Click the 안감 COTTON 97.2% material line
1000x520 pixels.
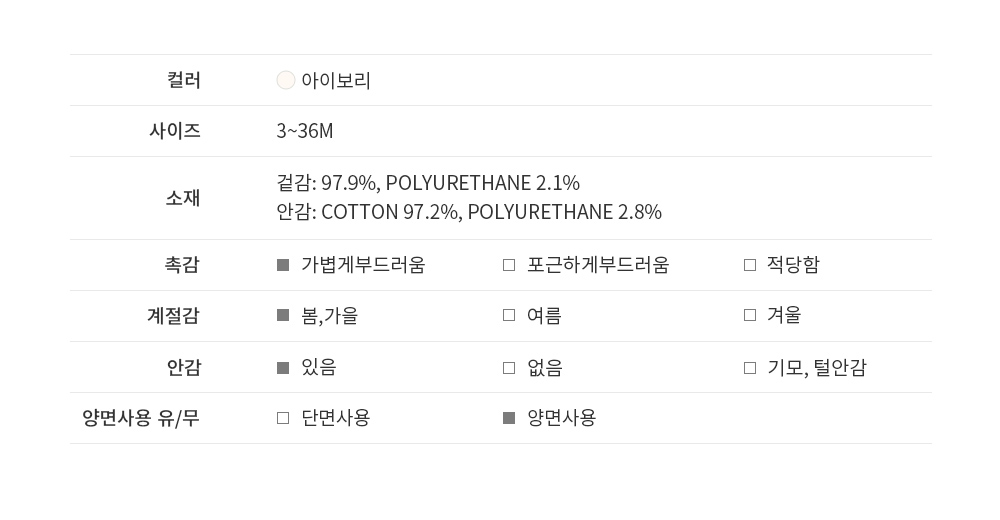click(x=469, y=212)
